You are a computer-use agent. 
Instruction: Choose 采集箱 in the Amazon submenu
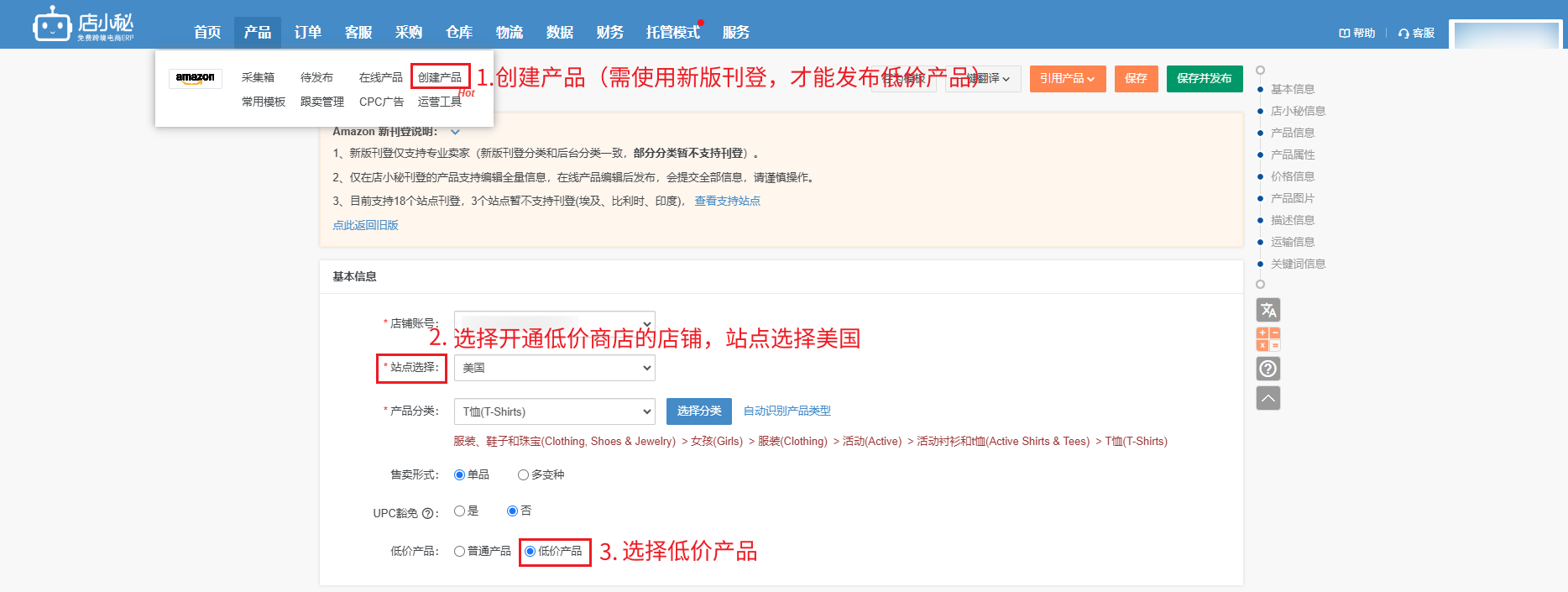point(258,77)
